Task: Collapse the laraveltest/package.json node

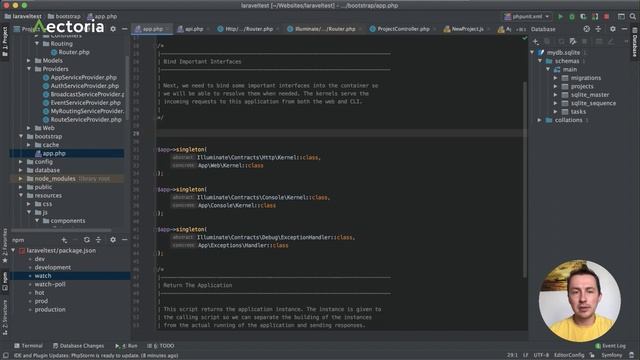Action: coord(13,251)
